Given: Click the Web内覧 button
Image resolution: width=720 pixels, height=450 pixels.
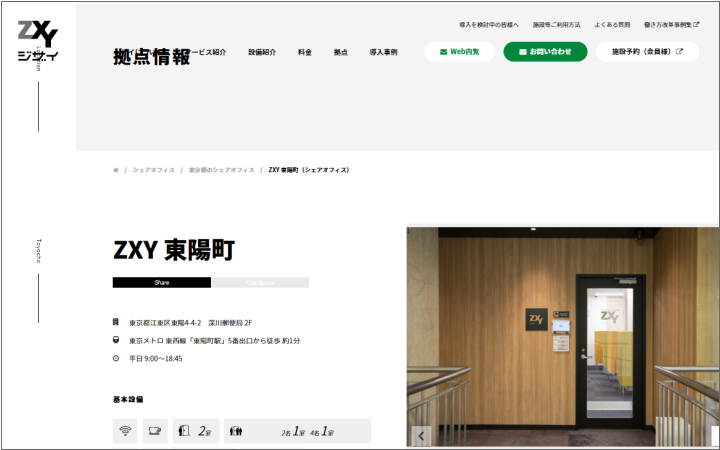Looking at the screenshot, I should [460, 52].
